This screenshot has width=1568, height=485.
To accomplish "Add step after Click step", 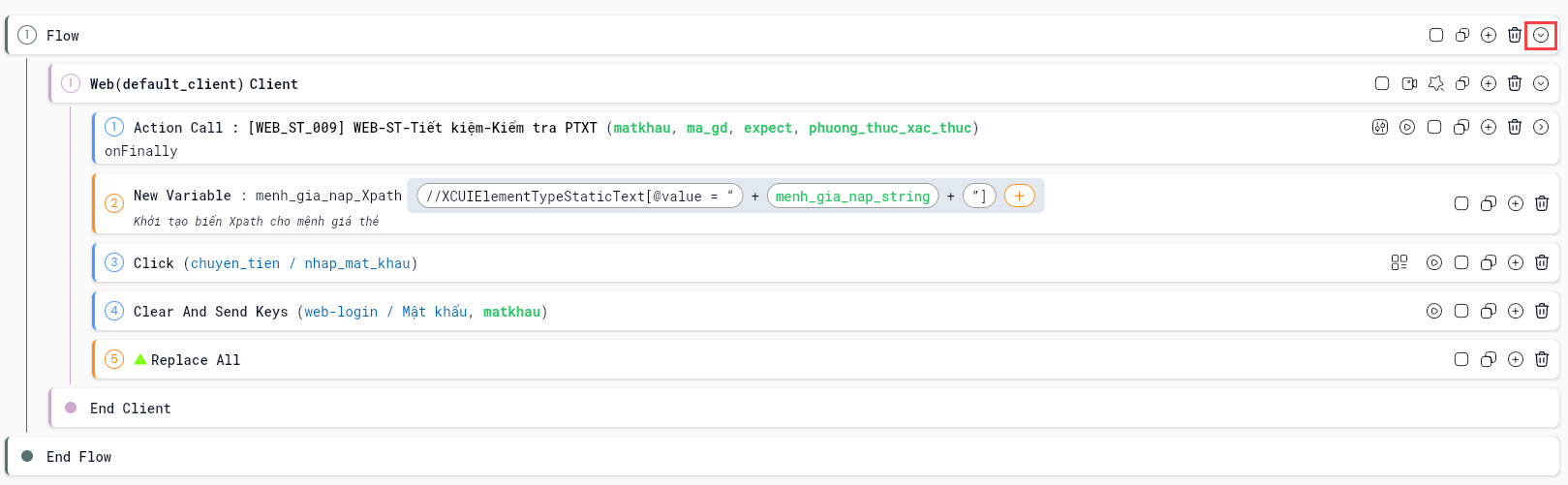I will click(x=1516, y=262).
